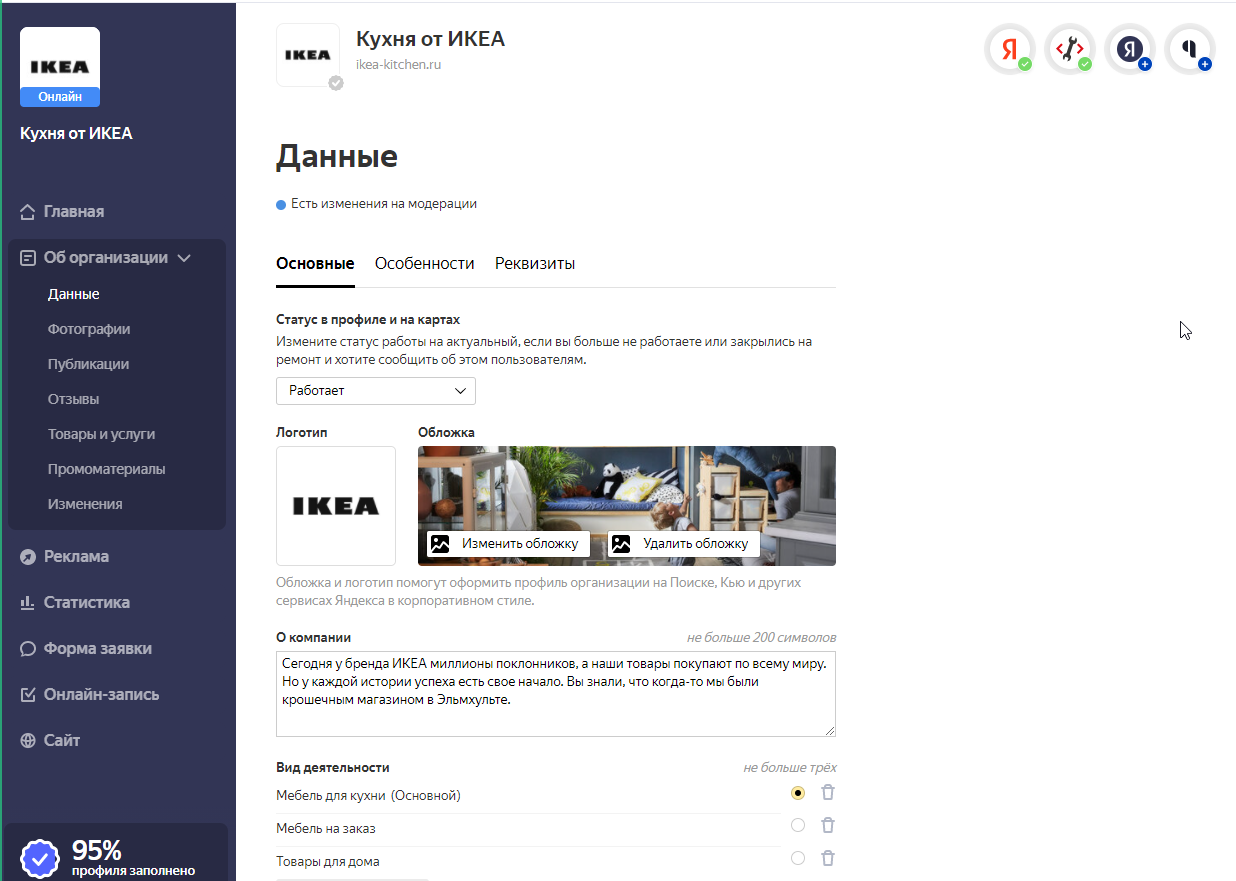Image resolution: width=1236 pixels, height=881 pixels.
Task: Set Мебель на заказ as main activity
Action: [x=797, y=825]
